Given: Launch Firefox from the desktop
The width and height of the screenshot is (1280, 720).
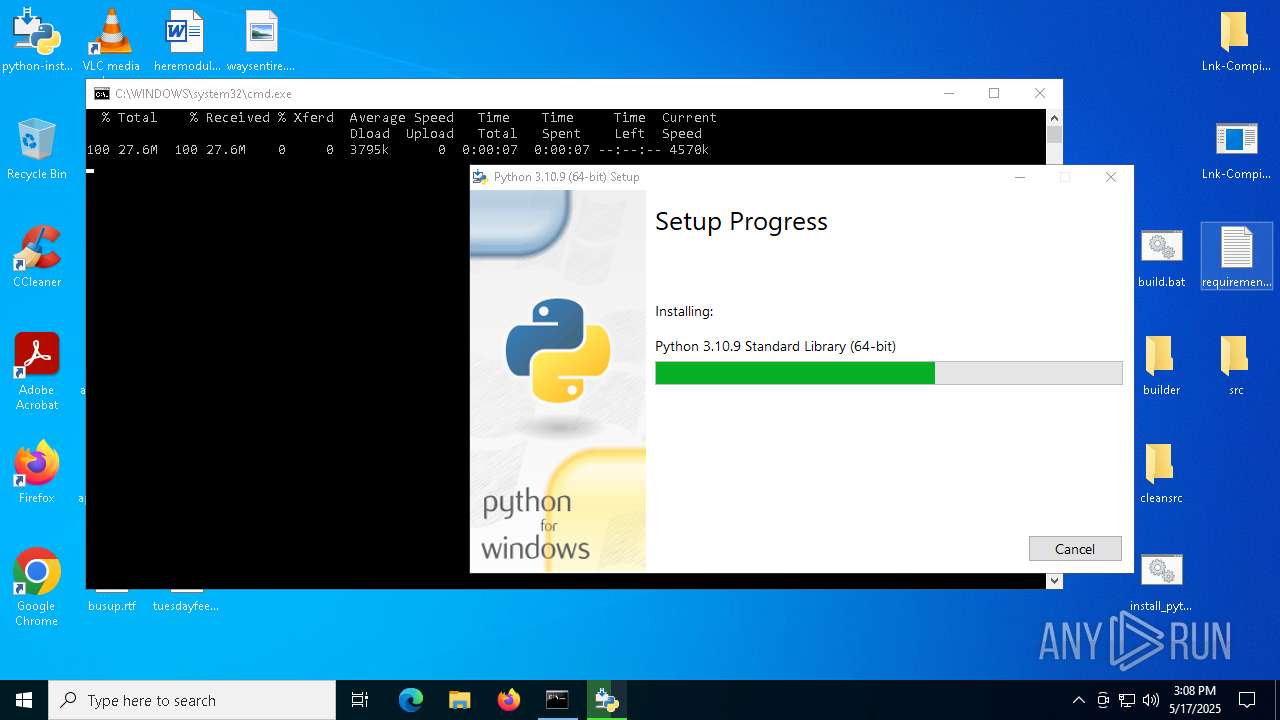Looking at the screenshot, I should (37, 472).
